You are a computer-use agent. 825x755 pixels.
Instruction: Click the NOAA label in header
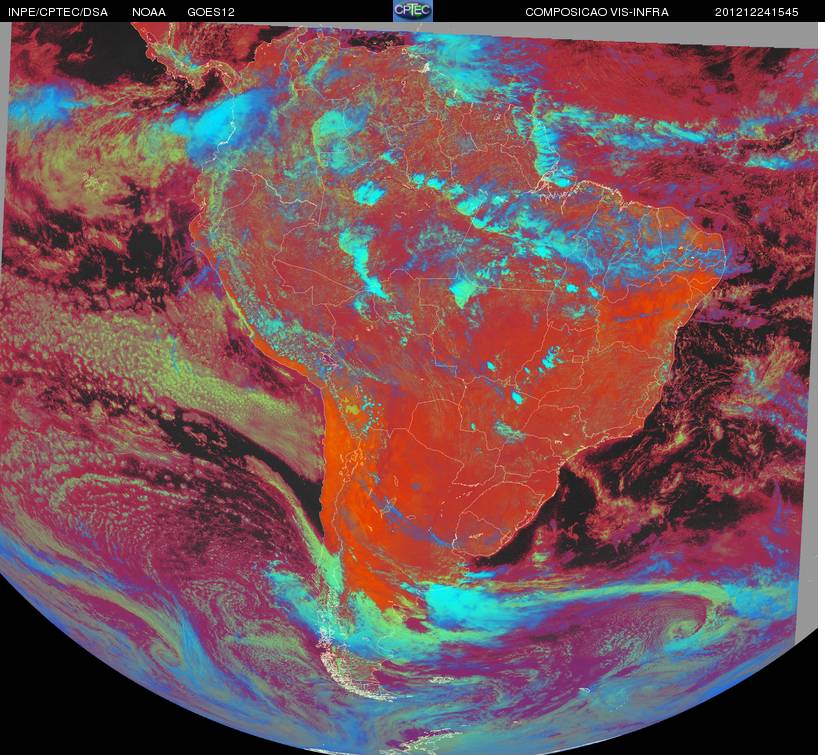point(149,12)
